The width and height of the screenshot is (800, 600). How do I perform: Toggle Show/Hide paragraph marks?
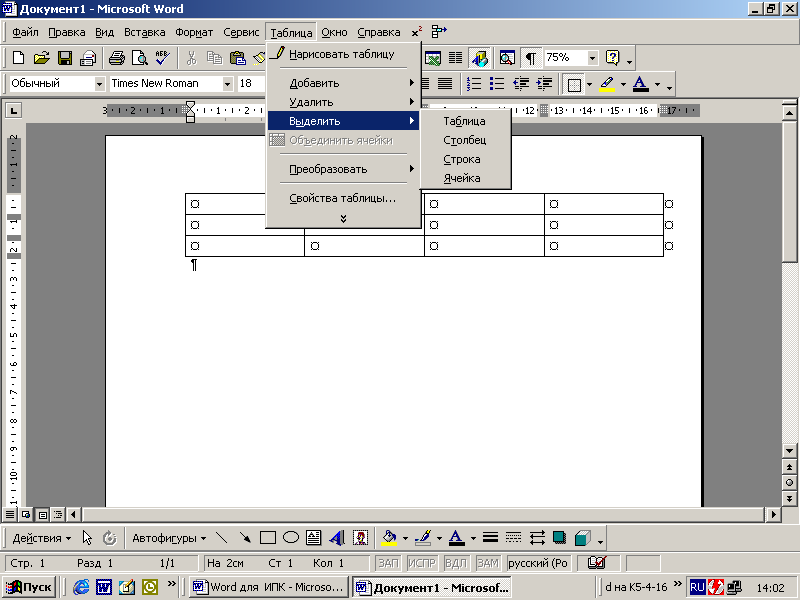tap(531, 58)
